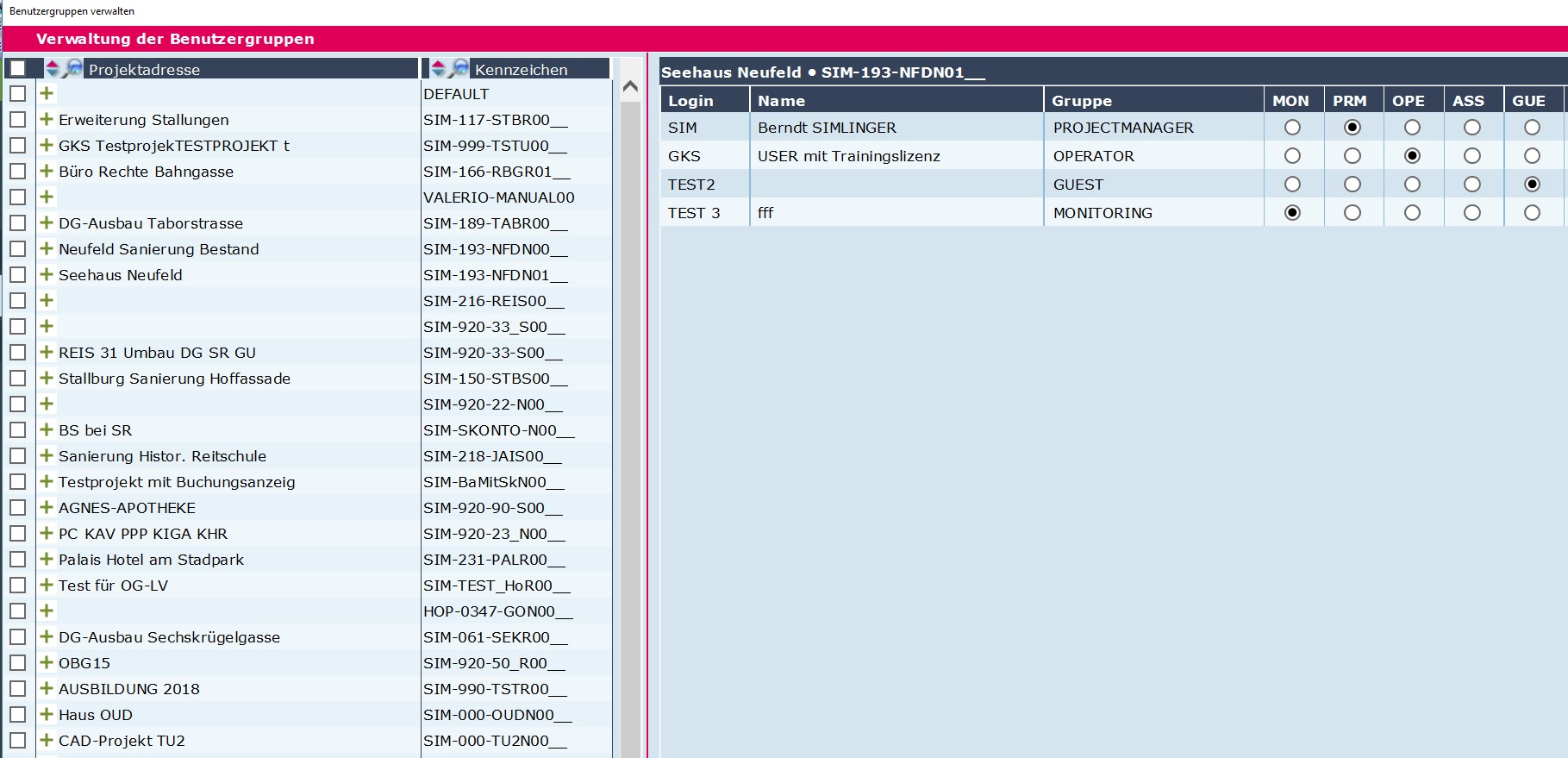Select the MON radio for user SIM
Image resolution: width=1568 pixels, height=758 pixels.
(x=1291, y=128)
